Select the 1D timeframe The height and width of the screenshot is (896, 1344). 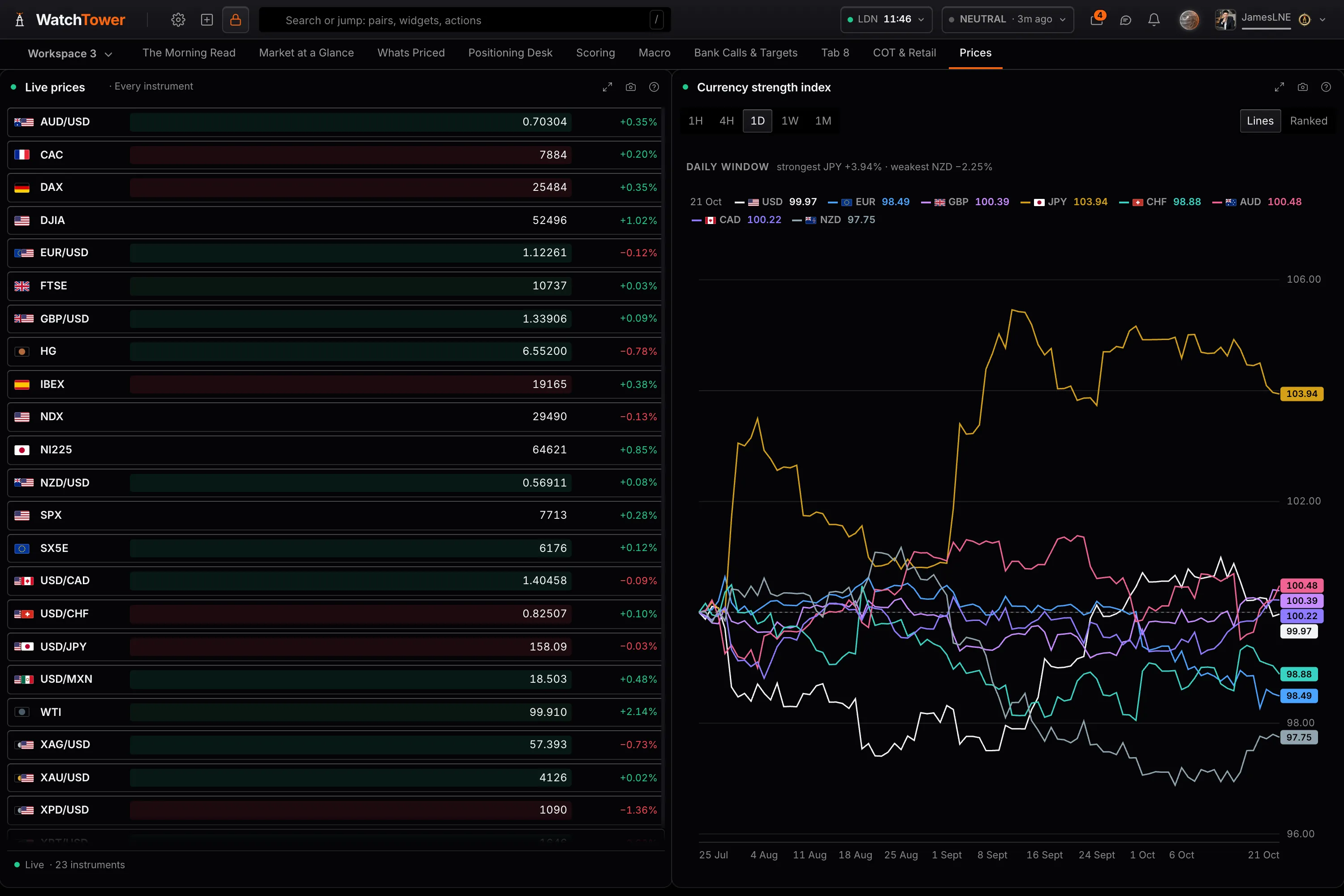(x=757, y=121)
